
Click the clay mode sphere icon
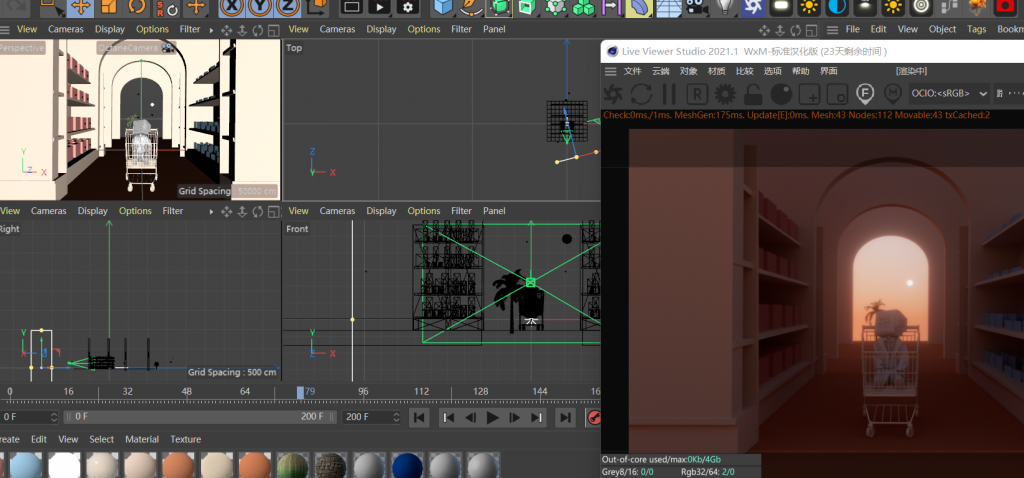(x=781, y=93)
